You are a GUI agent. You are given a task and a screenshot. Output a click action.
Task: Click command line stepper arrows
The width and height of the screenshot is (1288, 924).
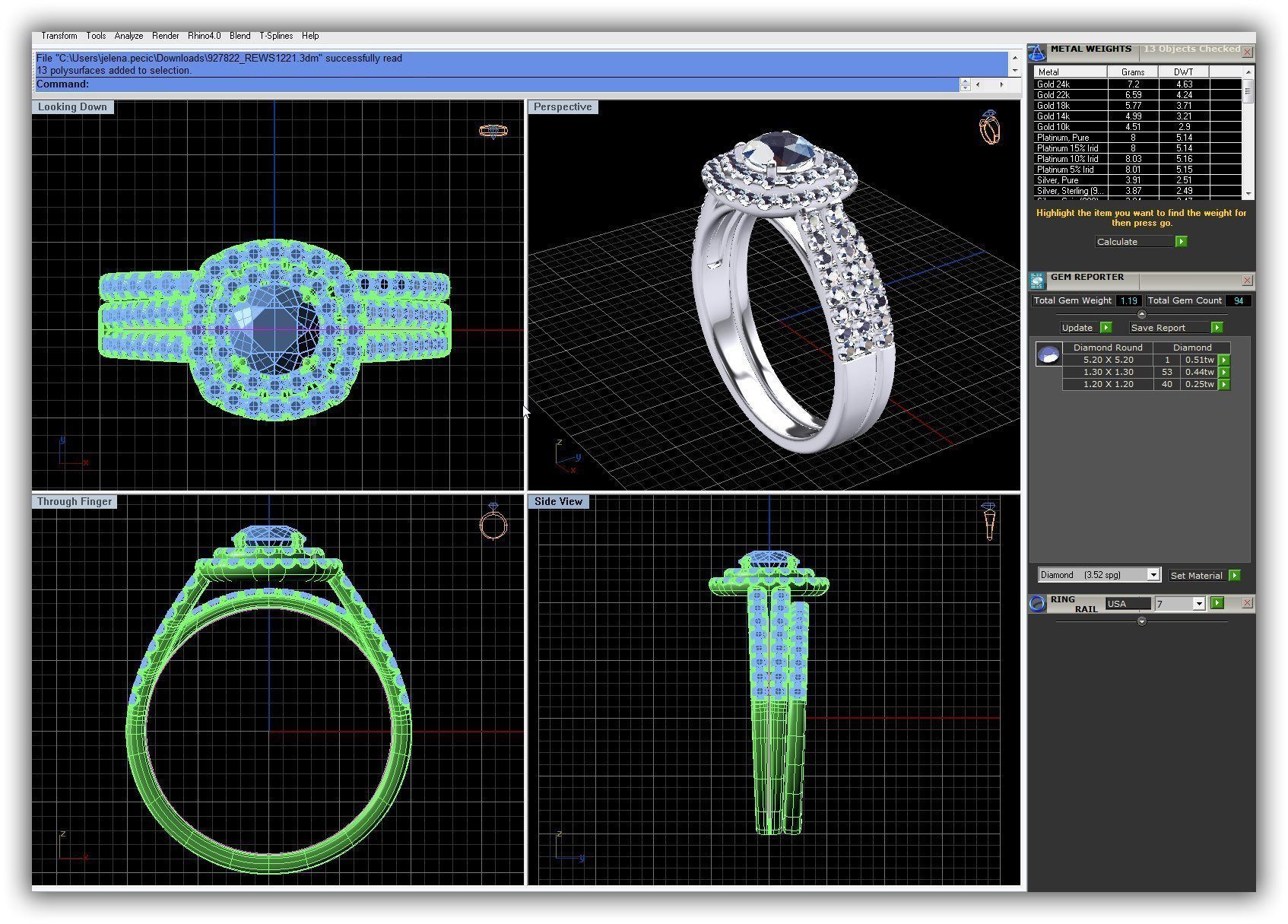tap(965, 84)
